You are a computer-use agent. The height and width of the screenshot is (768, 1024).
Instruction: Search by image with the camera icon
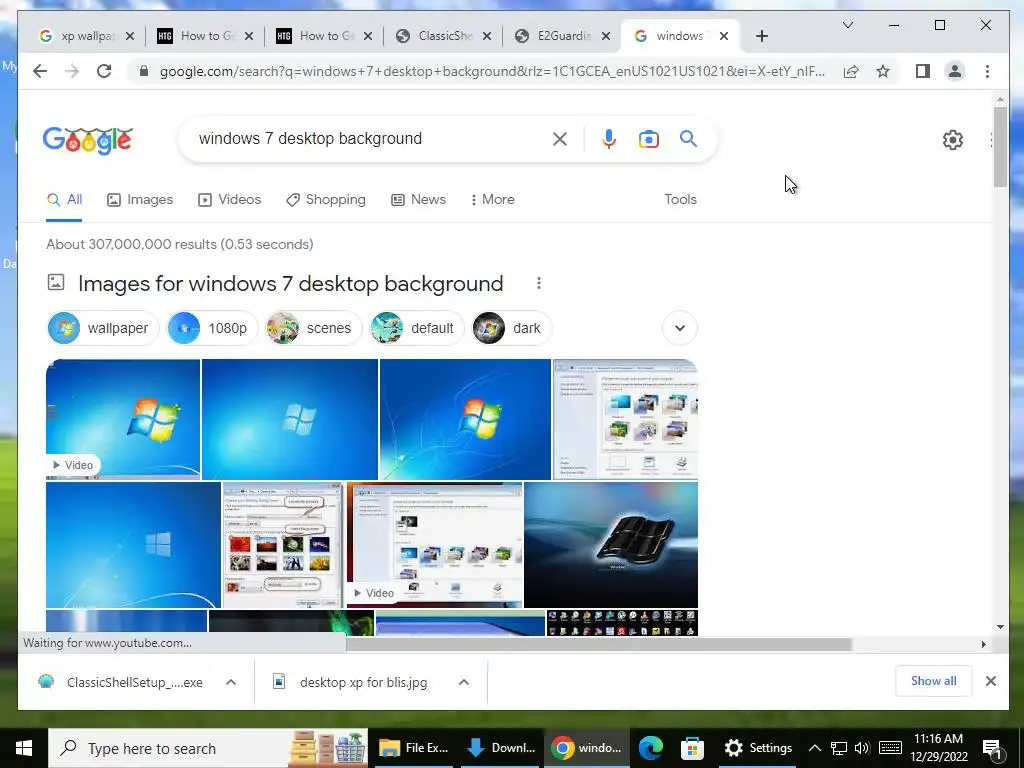(648, 139)
